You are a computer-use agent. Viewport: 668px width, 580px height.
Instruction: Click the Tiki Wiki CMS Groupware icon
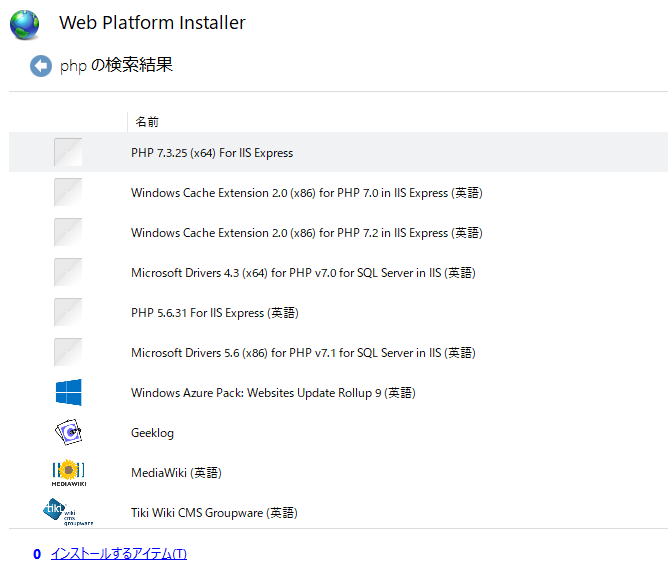tap(68, 512)
